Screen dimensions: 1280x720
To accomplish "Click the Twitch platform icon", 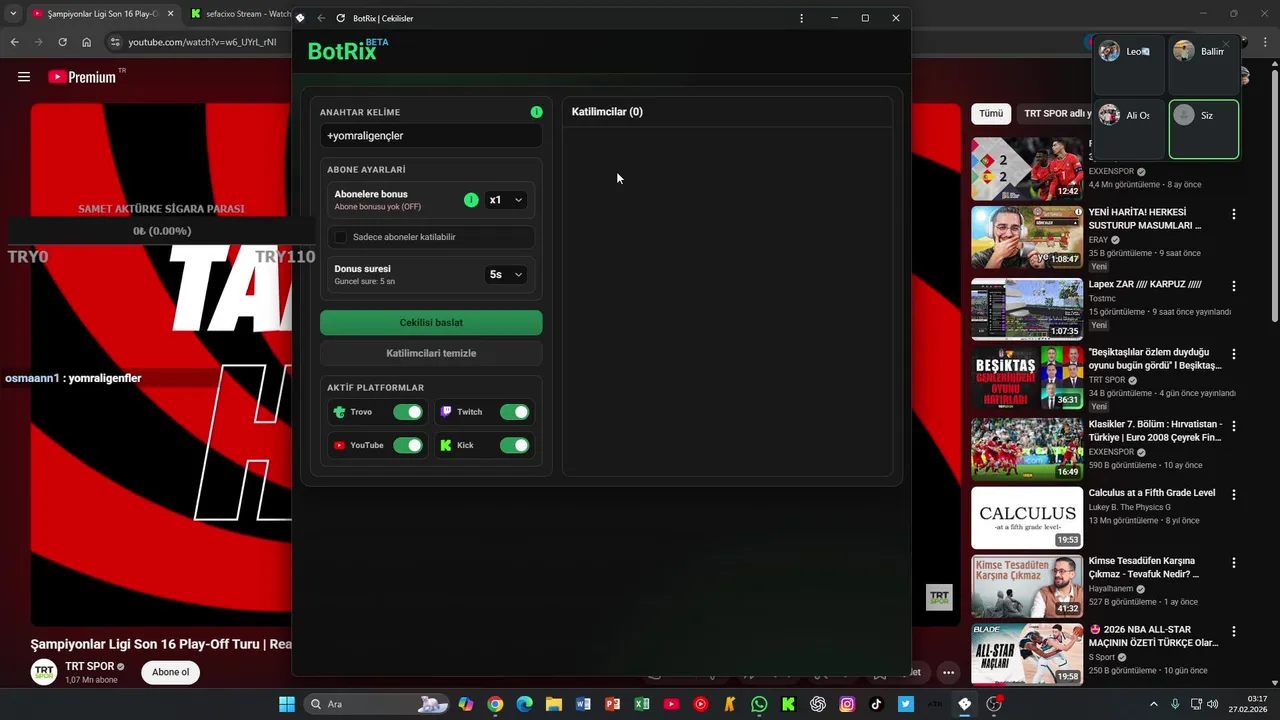I will pos(446,412).
